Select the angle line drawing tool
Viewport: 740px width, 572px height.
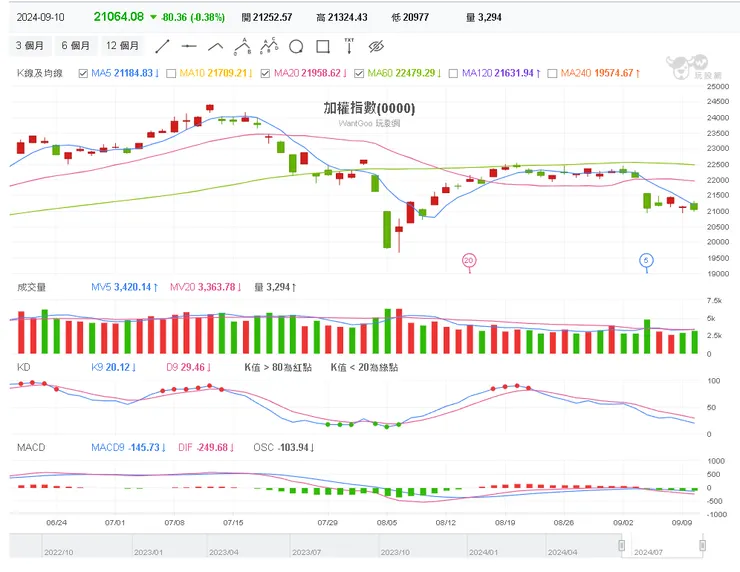coord(216,46)
